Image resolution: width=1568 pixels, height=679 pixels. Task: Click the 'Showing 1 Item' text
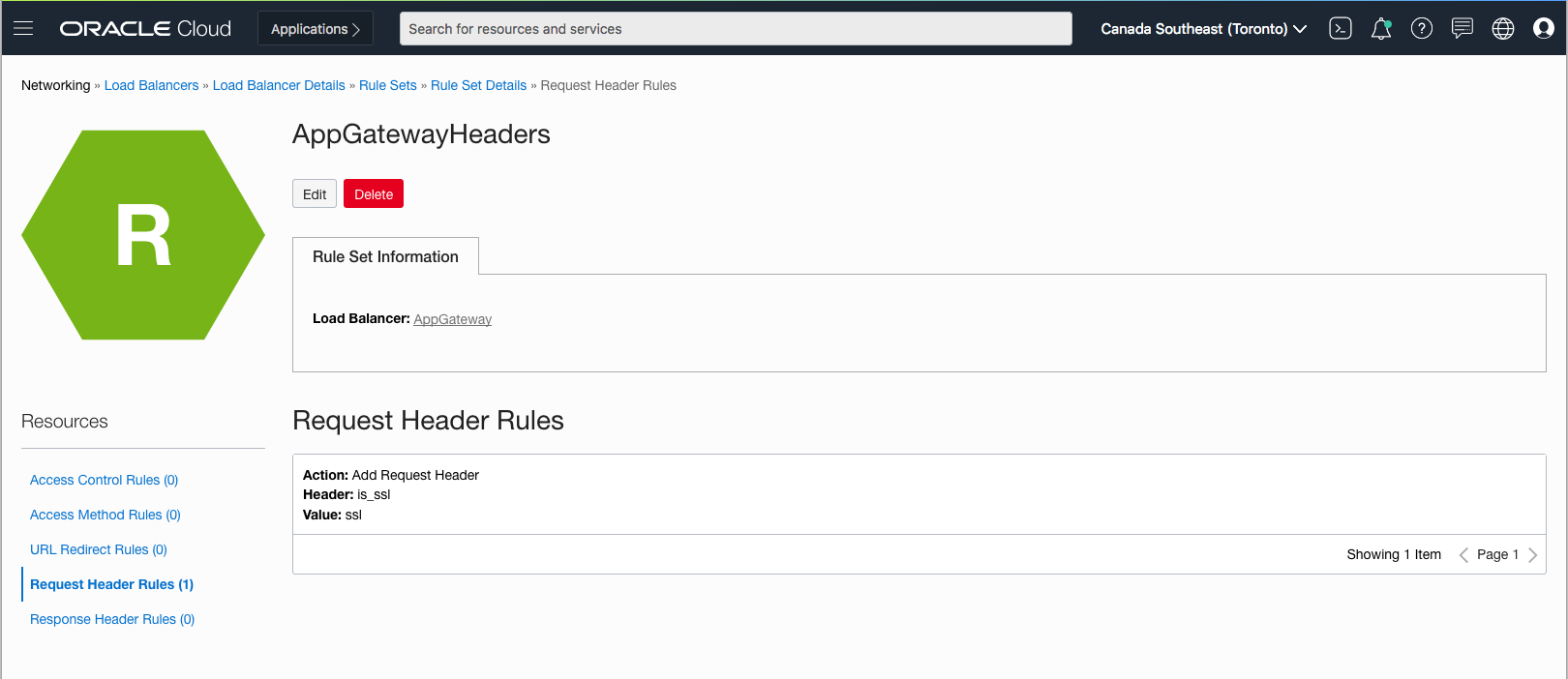pyautogui.click(x=1394, y=554)
